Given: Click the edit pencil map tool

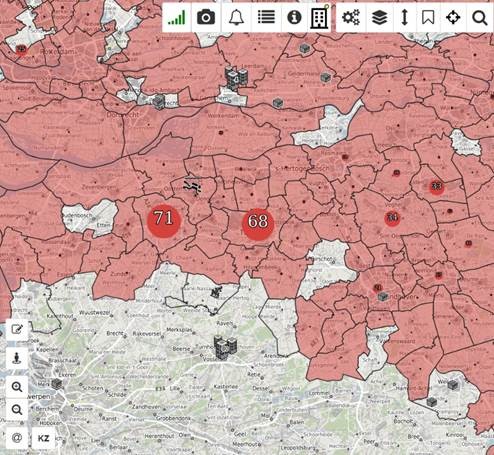Looking at the screenshot, I should coord(17,329).
